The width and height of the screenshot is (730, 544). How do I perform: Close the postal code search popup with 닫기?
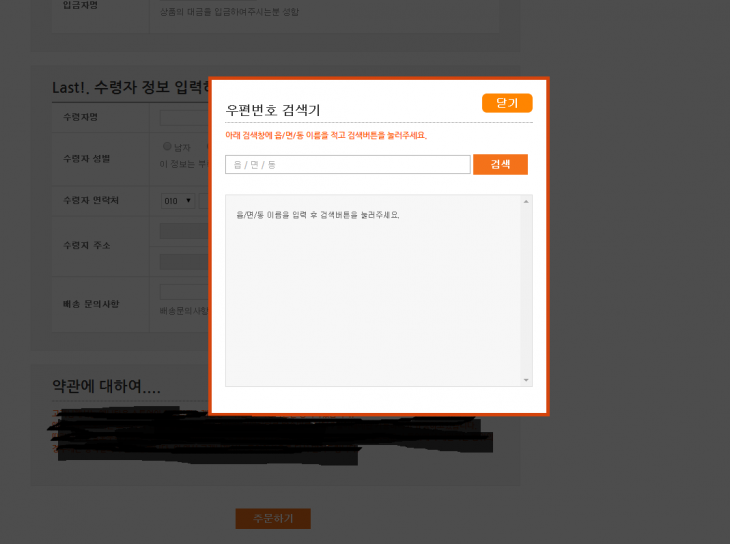(x=507, y=103)
